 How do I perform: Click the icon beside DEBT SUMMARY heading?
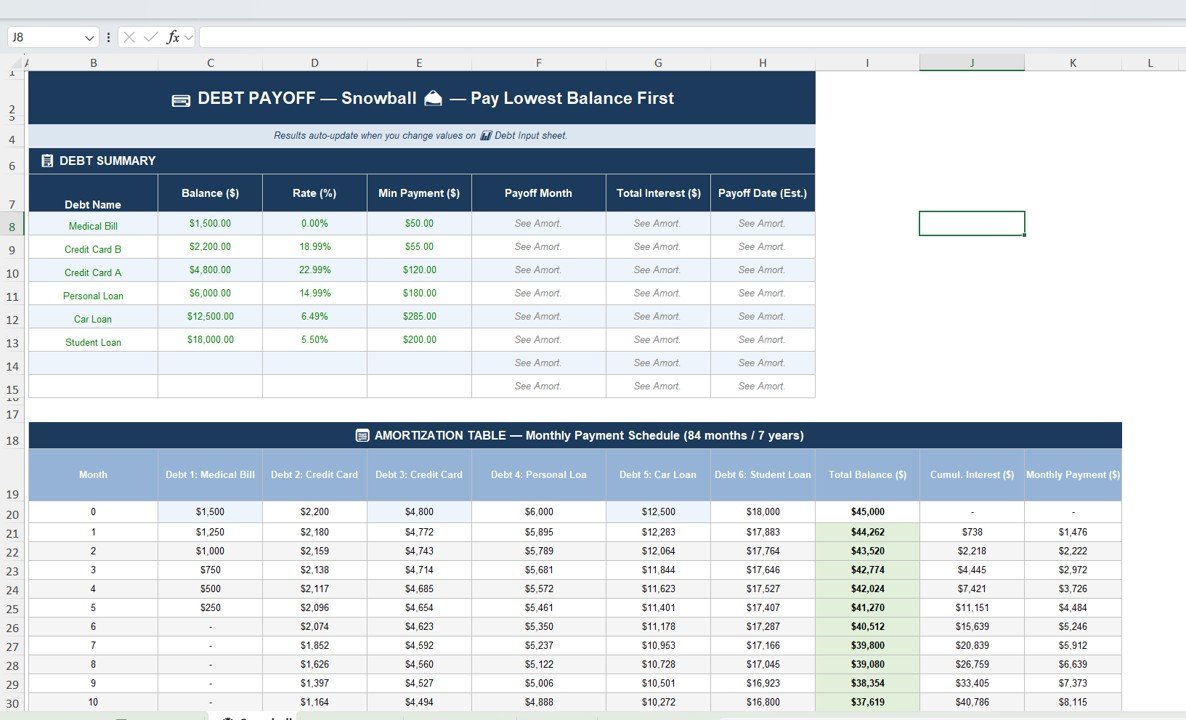point(47,160)
